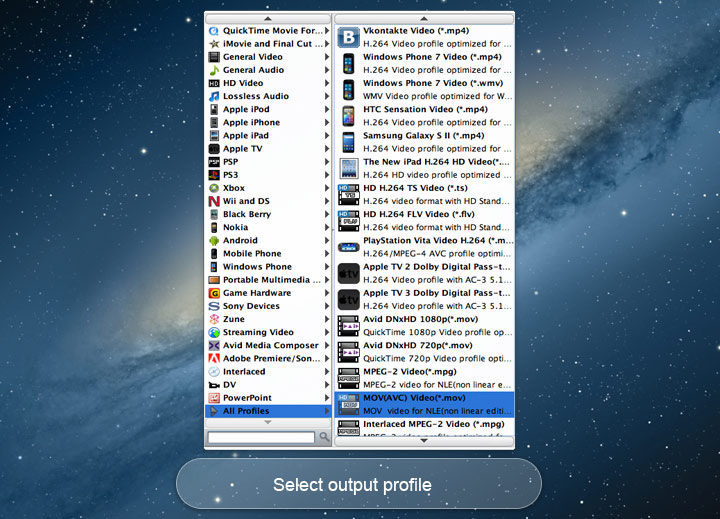
Task: Click the Sony Devices icon
Action: (214, 306)
